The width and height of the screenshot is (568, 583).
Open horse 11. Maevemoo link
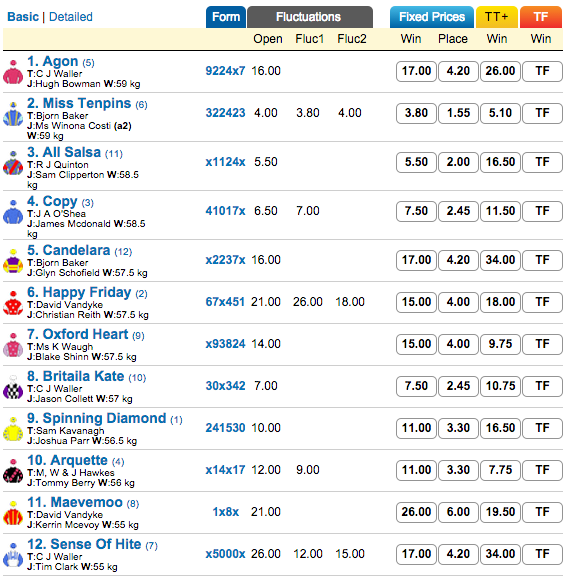[x=75, y=502]
